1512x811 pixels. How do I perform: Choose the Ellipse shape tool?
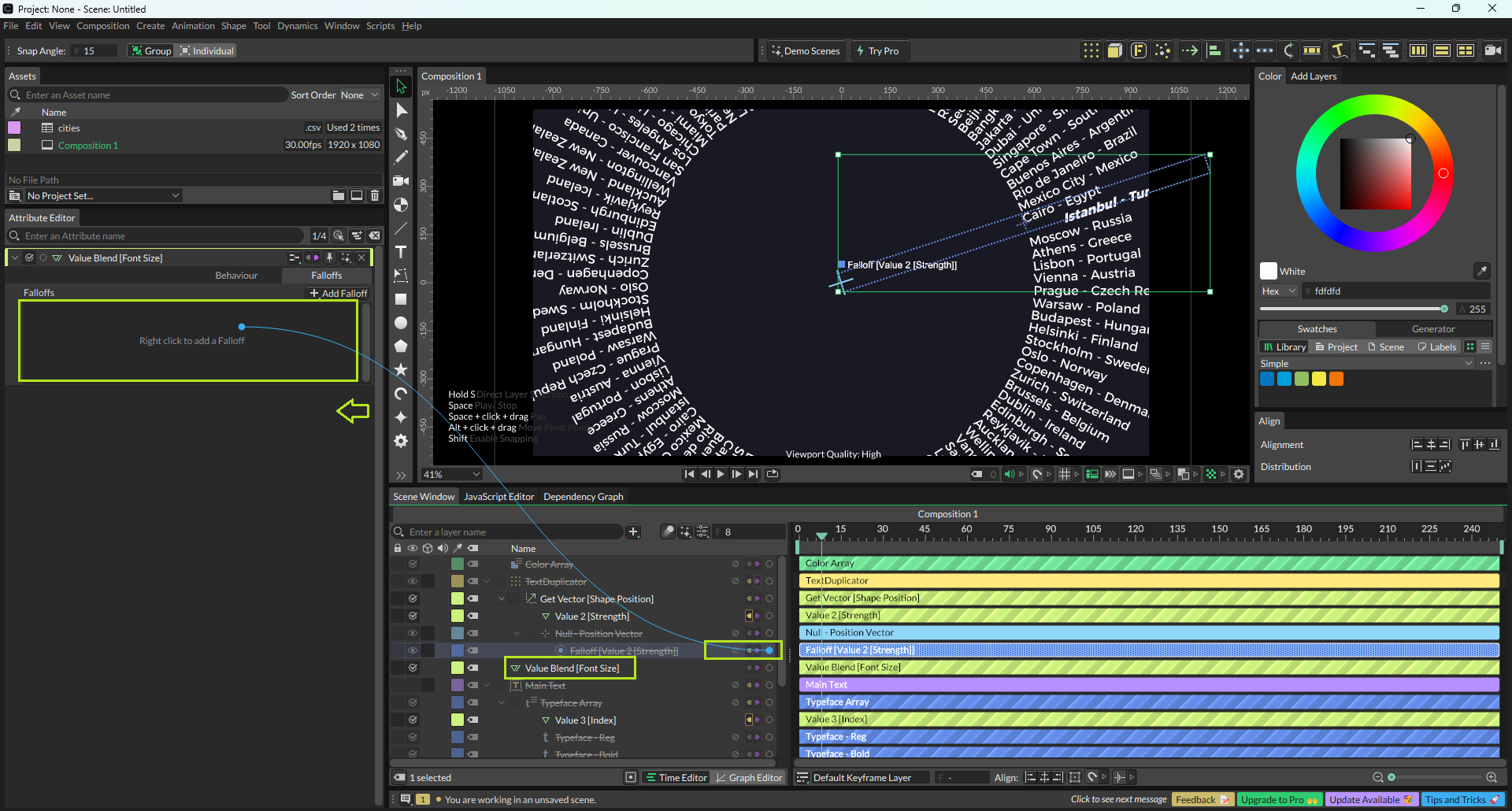[x=401, y=323]
